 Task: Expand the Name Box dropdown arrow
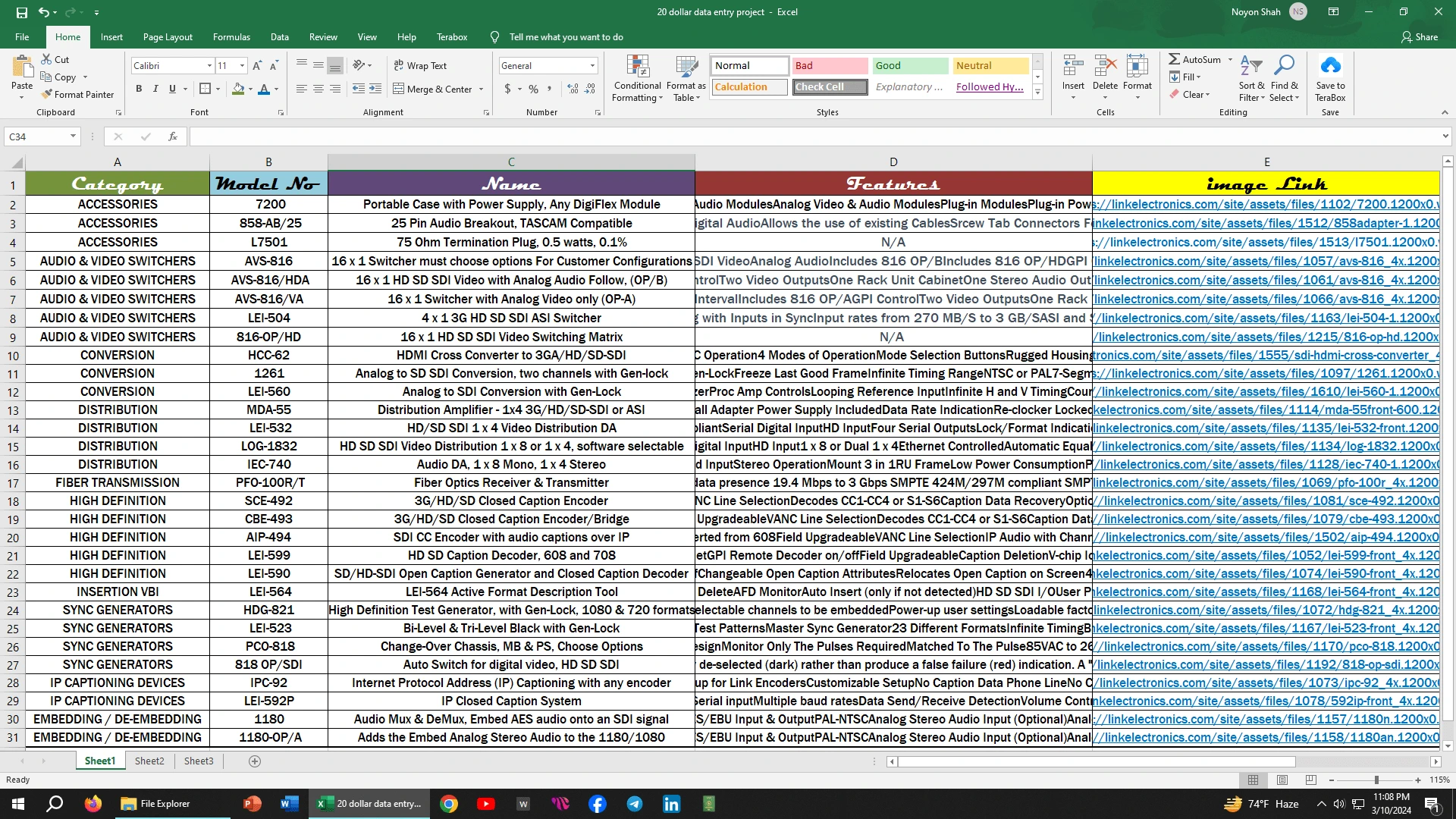[x=73, y=136]
